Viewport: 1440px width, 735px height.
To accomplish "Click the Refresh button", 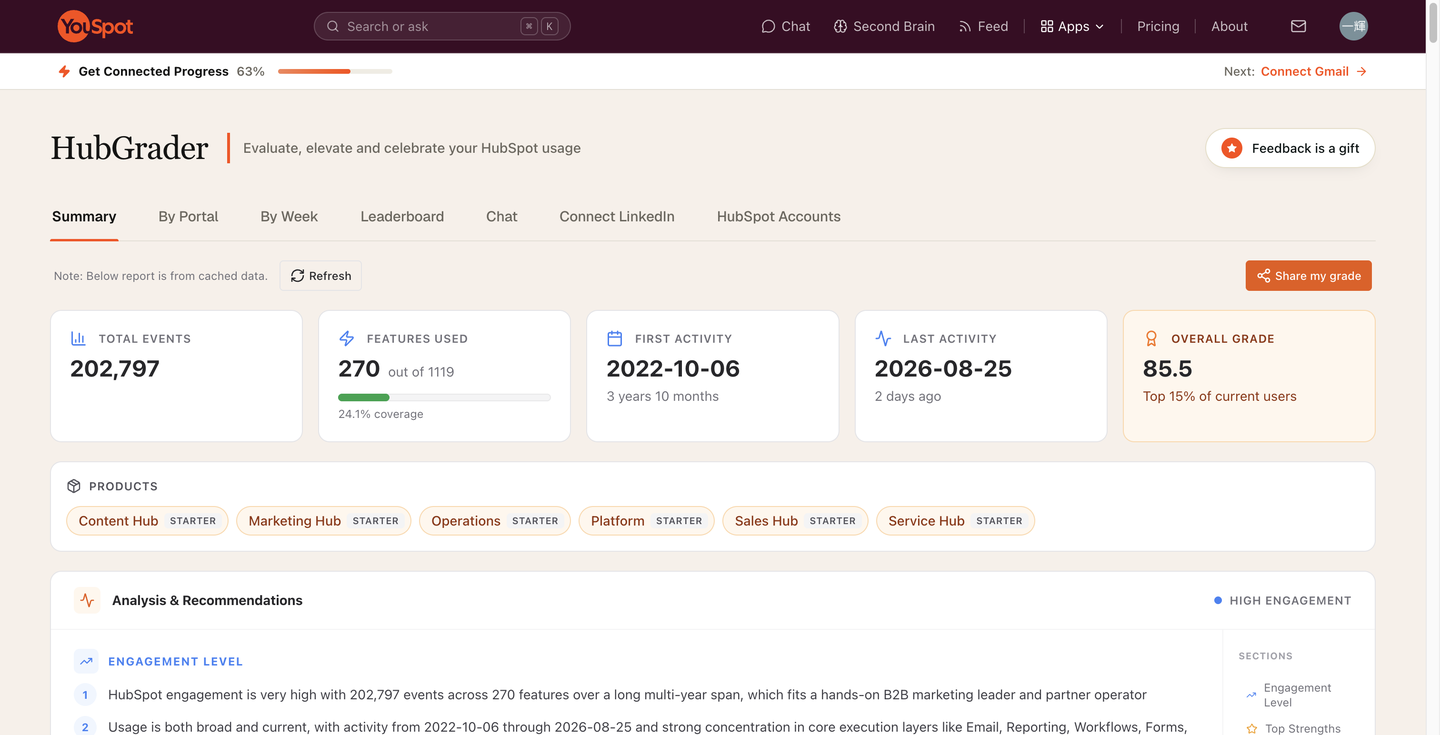I will [321, 276].
